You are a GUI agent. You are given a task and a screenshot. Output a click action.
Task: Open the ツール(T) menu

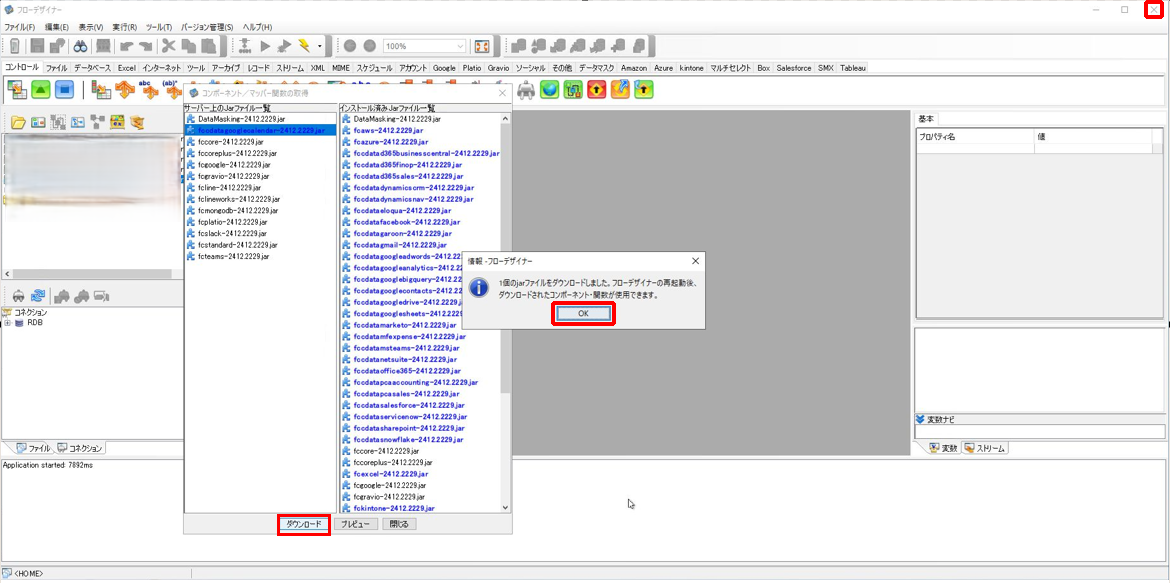(x=158, y=26)
